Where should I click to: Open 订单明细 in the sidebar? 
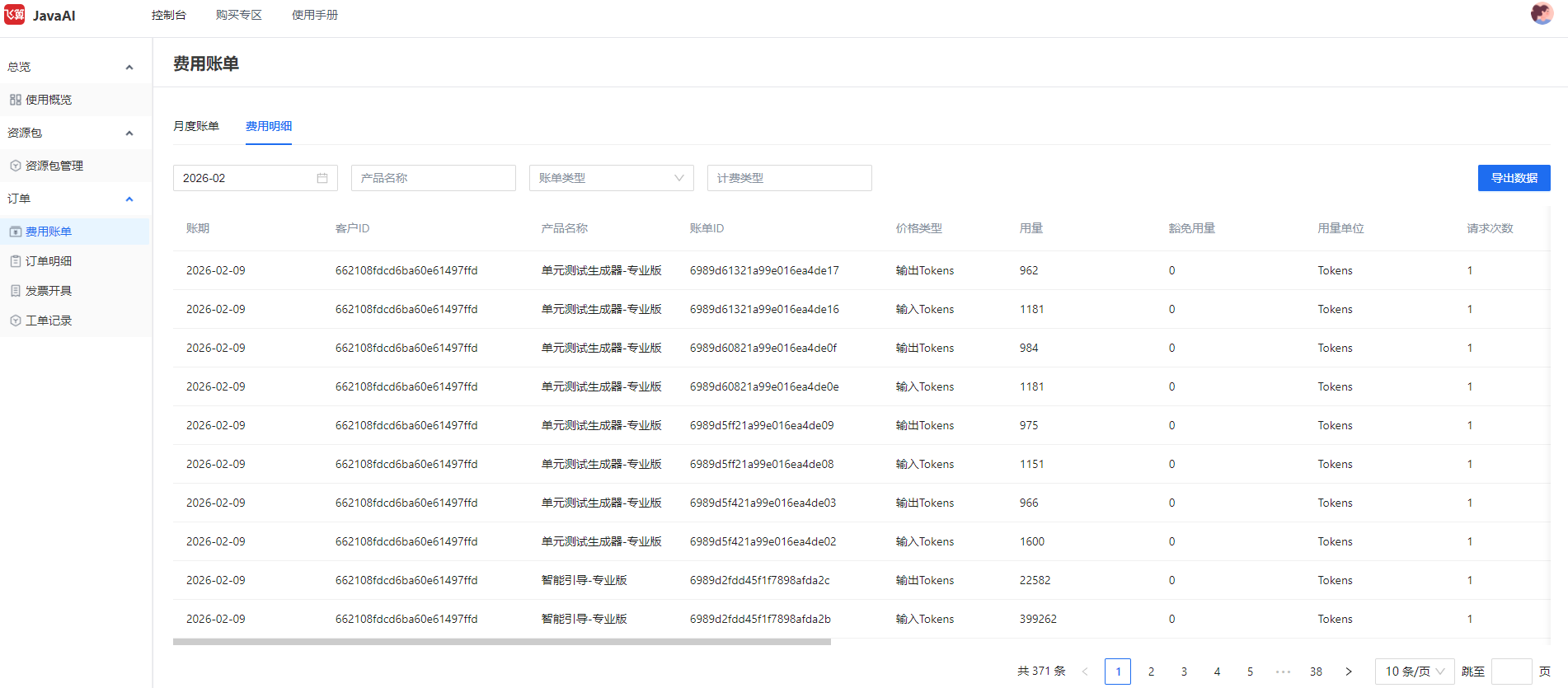click(x=49, y=261)
